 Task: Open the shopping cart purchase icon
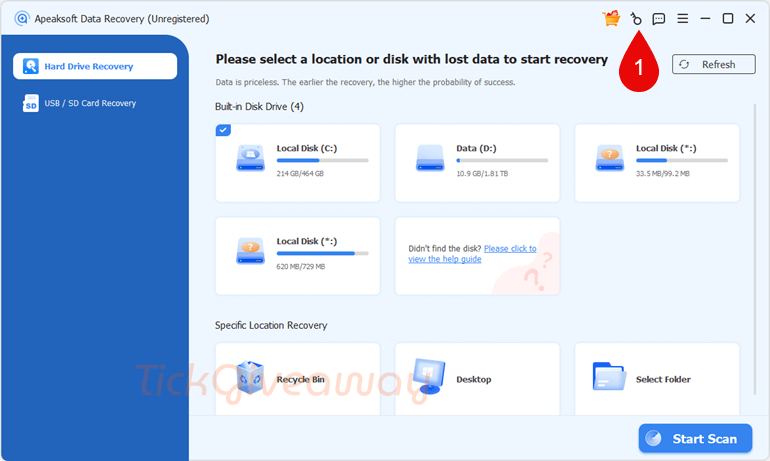pos(611,19)
